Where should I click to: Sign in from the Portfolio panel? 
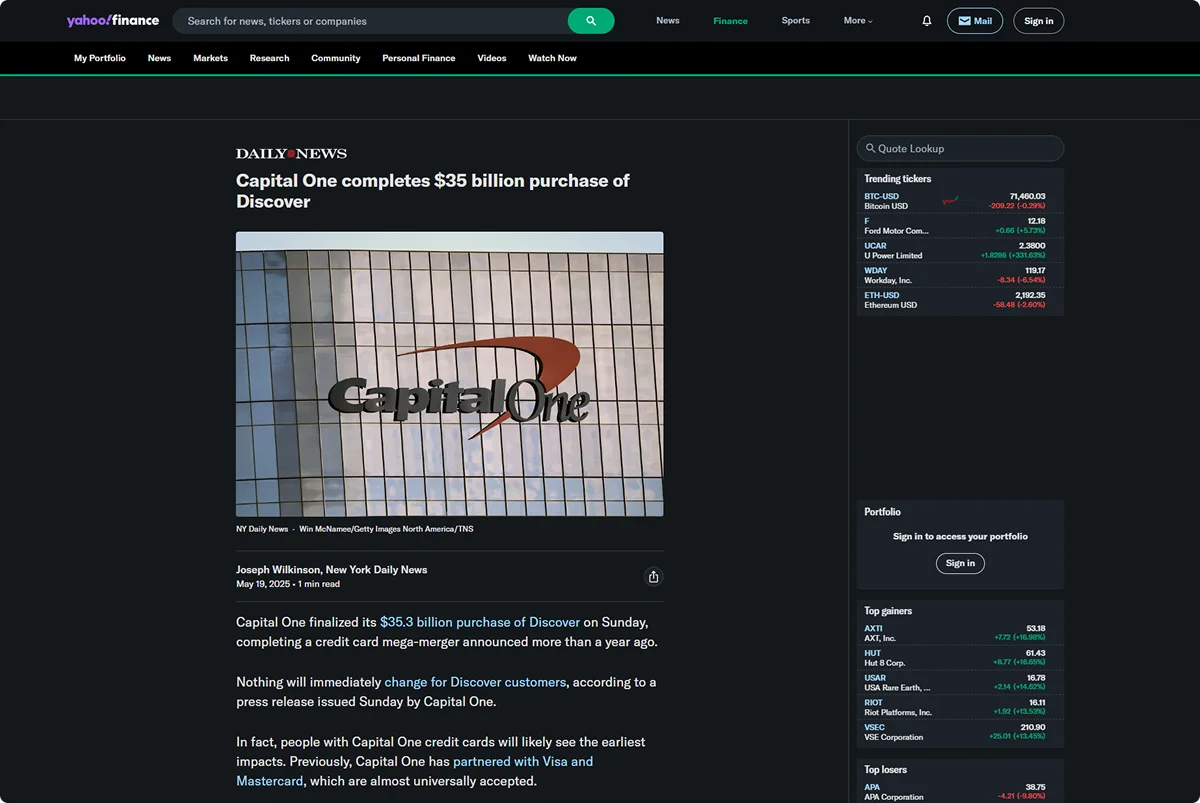click(x=959, y=563)
